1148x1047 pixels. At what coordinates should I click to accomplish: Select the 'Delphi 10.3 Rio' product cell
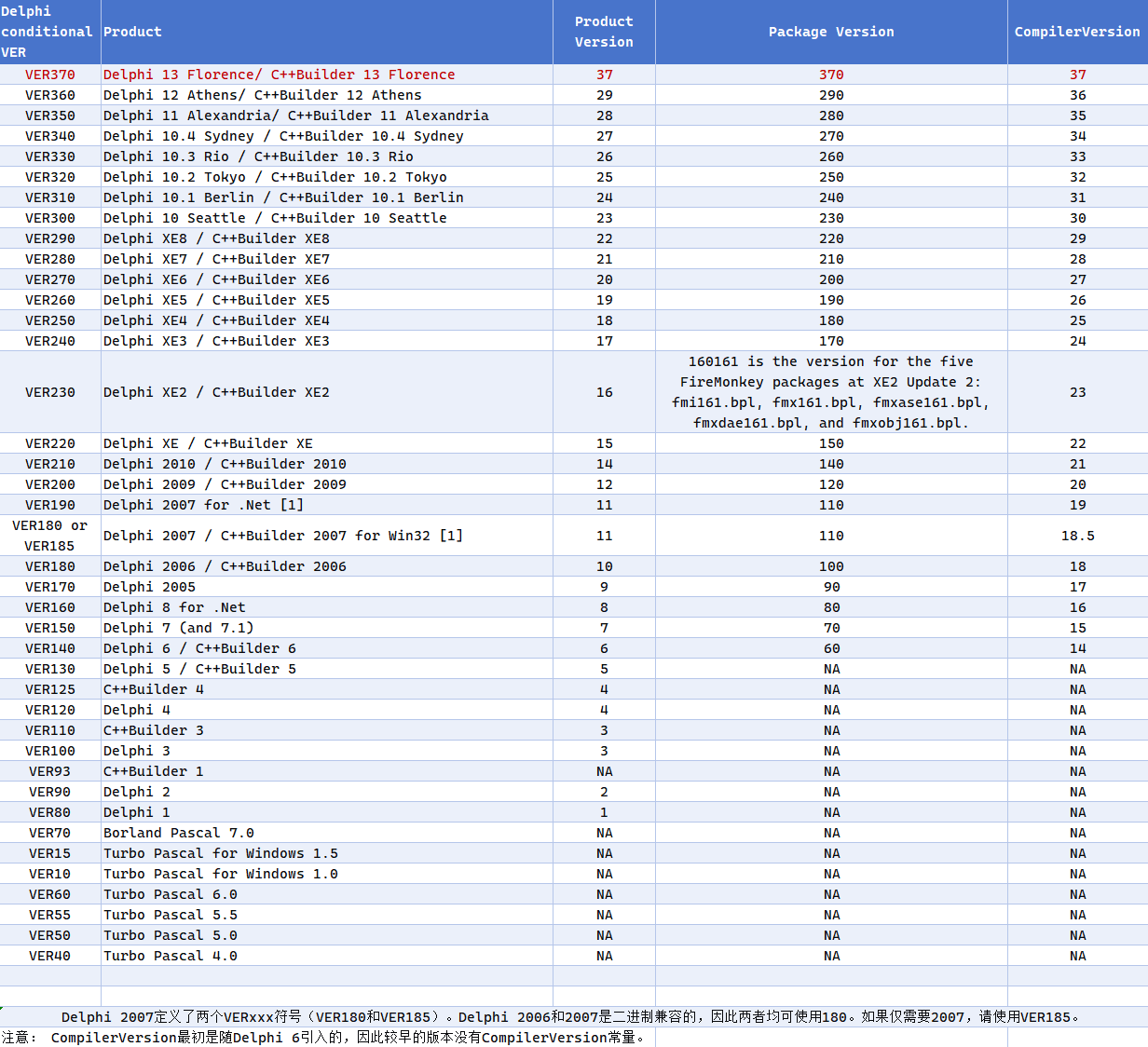(327, 156)
